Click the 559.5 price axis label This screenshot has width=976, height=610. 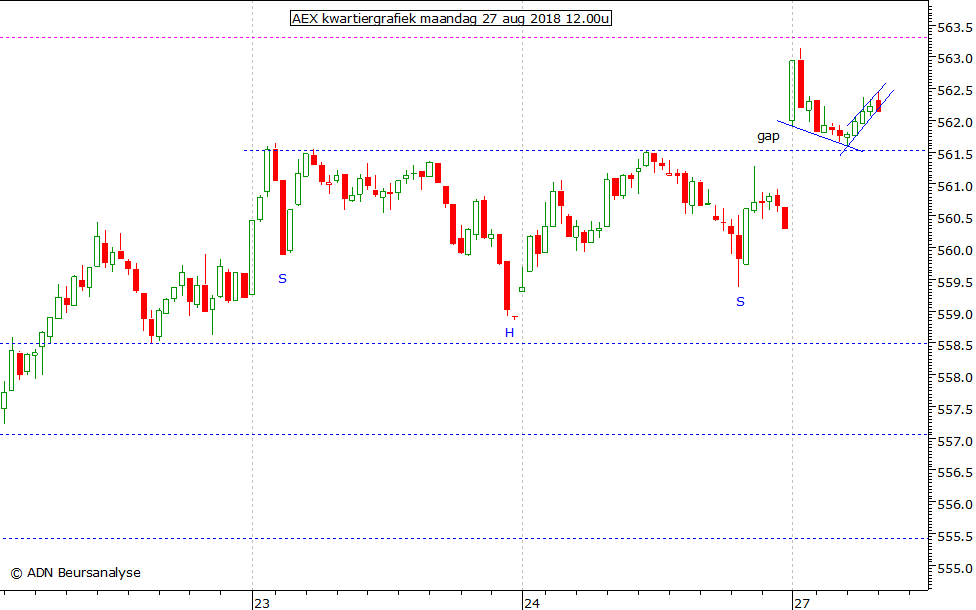click(955, 283)
